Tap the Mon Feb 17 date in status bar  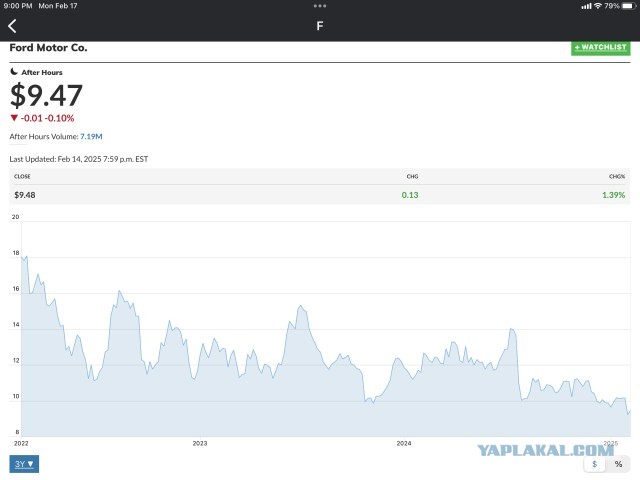pyautogui.click(x=58, y=6)
